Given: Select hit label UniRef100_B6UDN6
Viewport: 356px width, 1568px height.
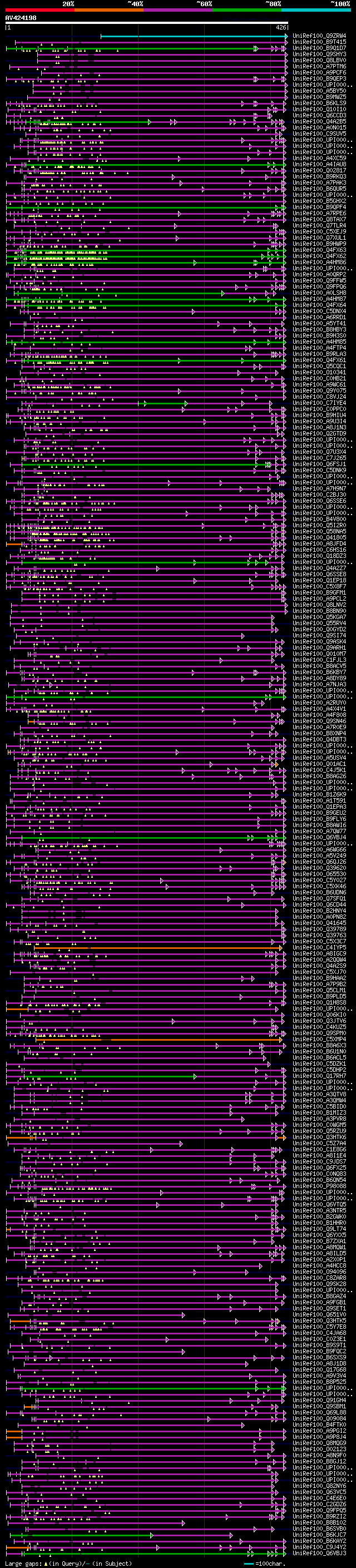Looking at the screenshot, I should [x=319, y=892].
